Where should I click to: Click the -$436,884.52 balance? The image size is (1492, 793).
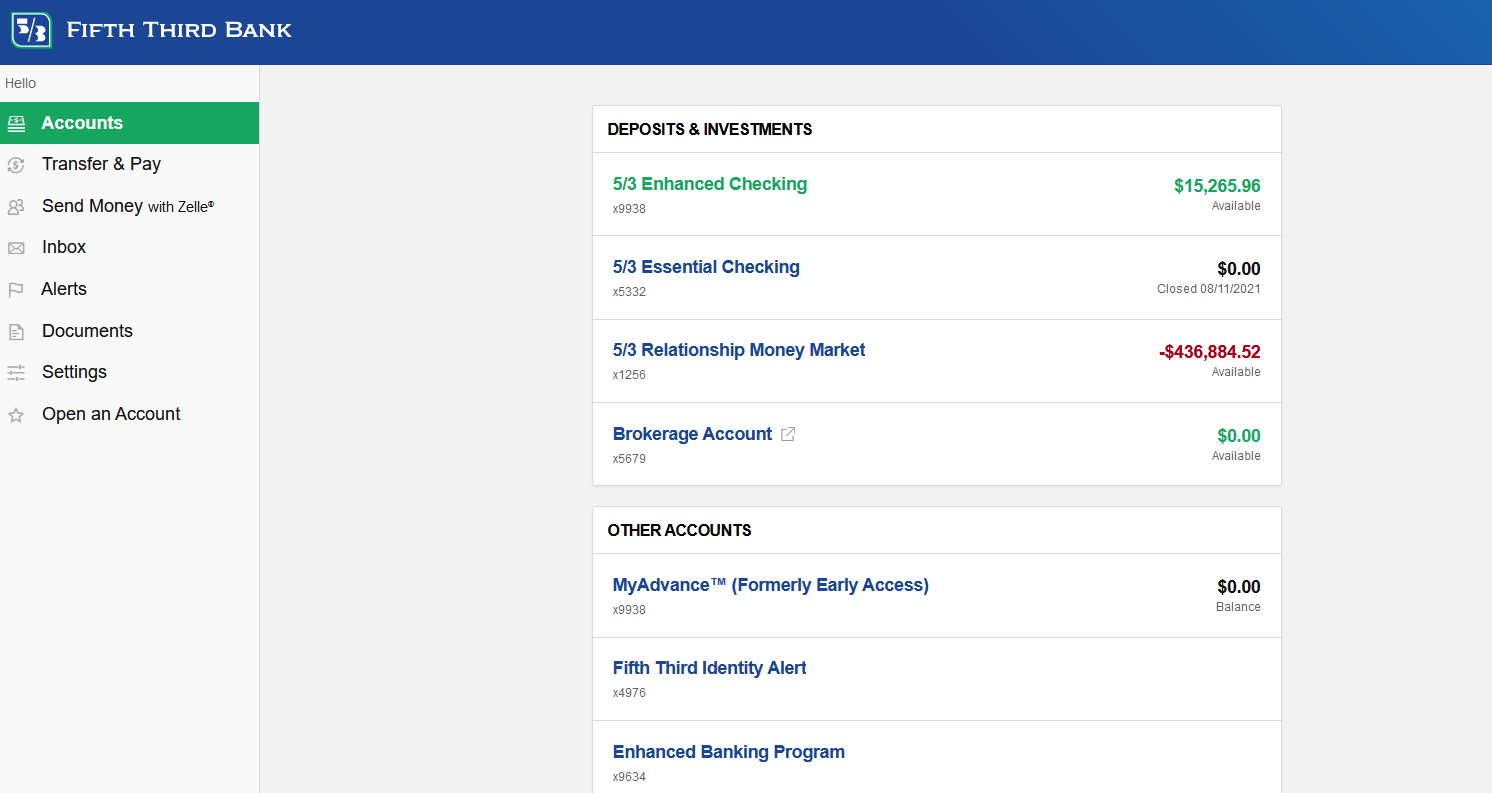coord(1210,352)
